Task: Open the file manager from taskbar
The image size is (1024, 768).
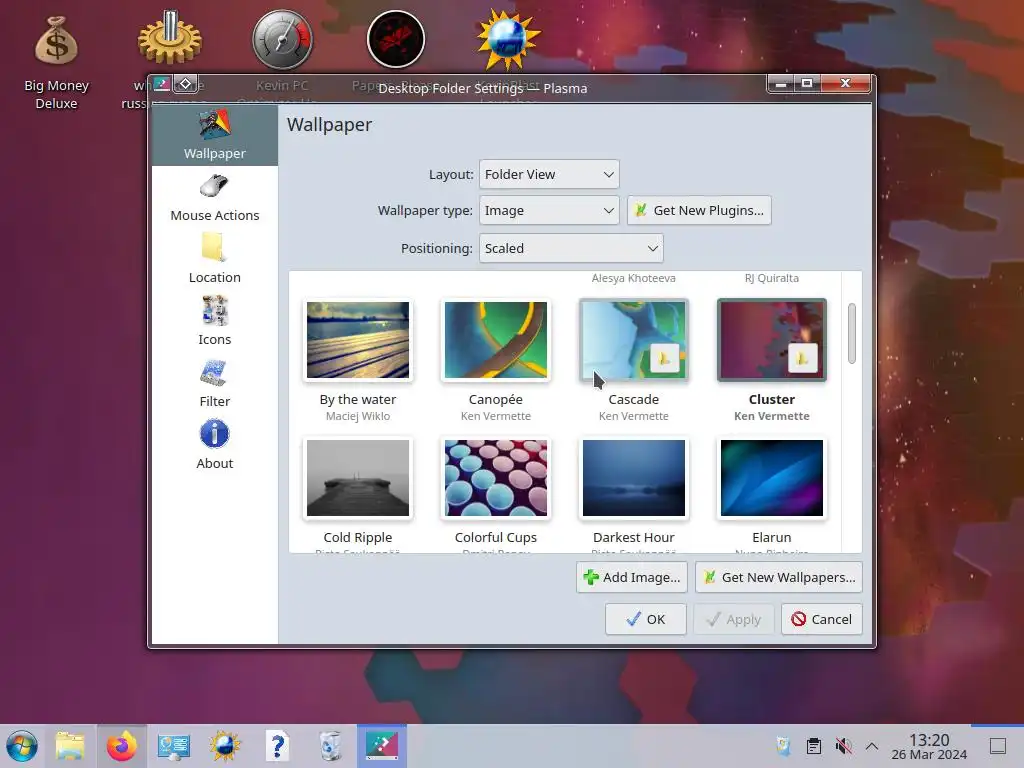Action: [70, 746]
